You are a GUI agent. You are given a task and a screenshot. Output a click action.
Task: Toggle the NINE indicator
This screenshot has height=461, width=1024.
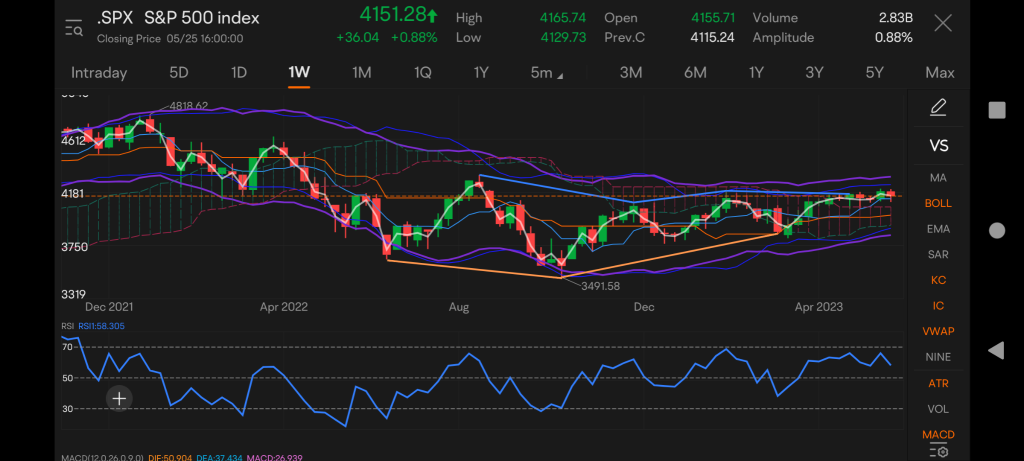tap(938, 357)
